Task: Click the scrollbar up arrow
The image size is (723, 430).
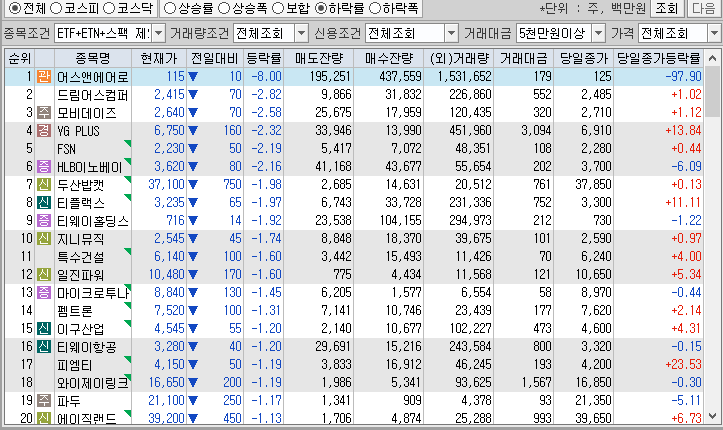Action: 713,58
